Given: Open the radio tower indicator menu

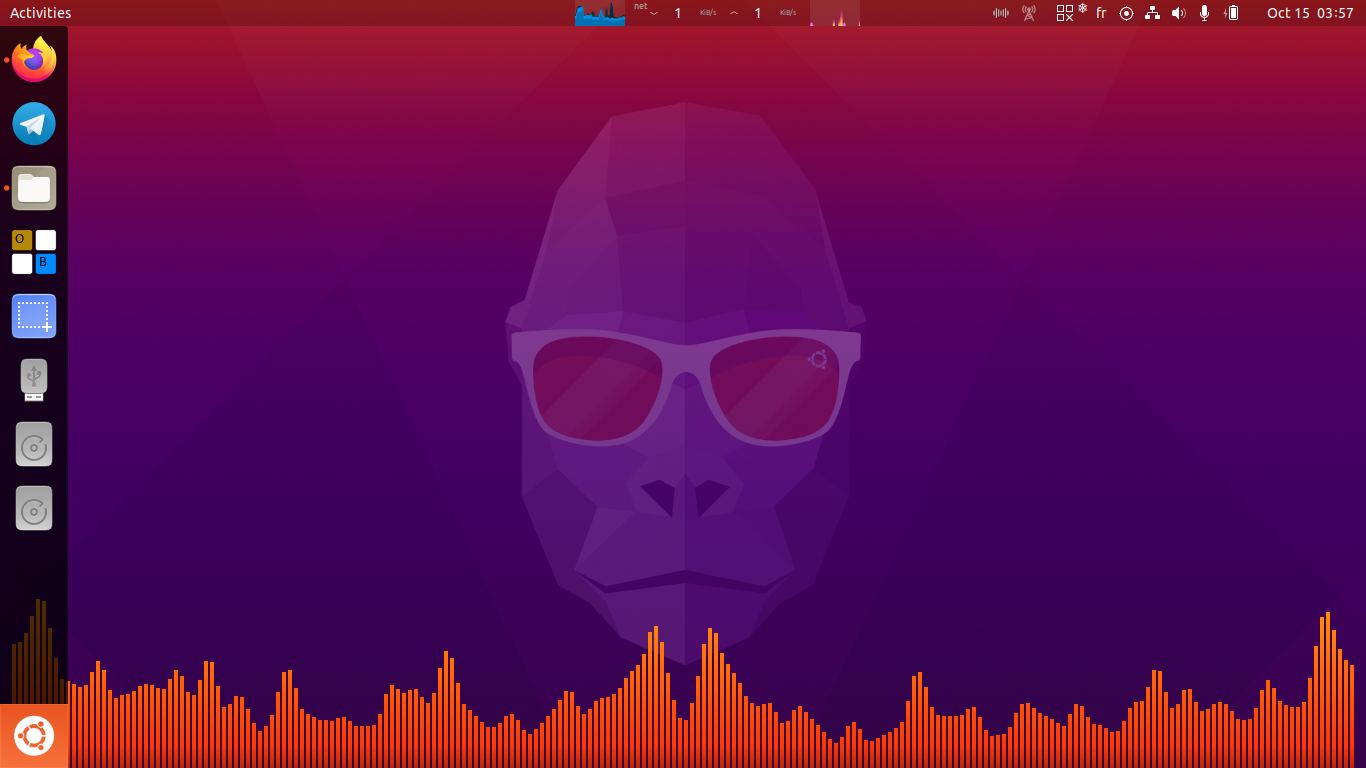Looking at the screenshot, I should 1029,13.
